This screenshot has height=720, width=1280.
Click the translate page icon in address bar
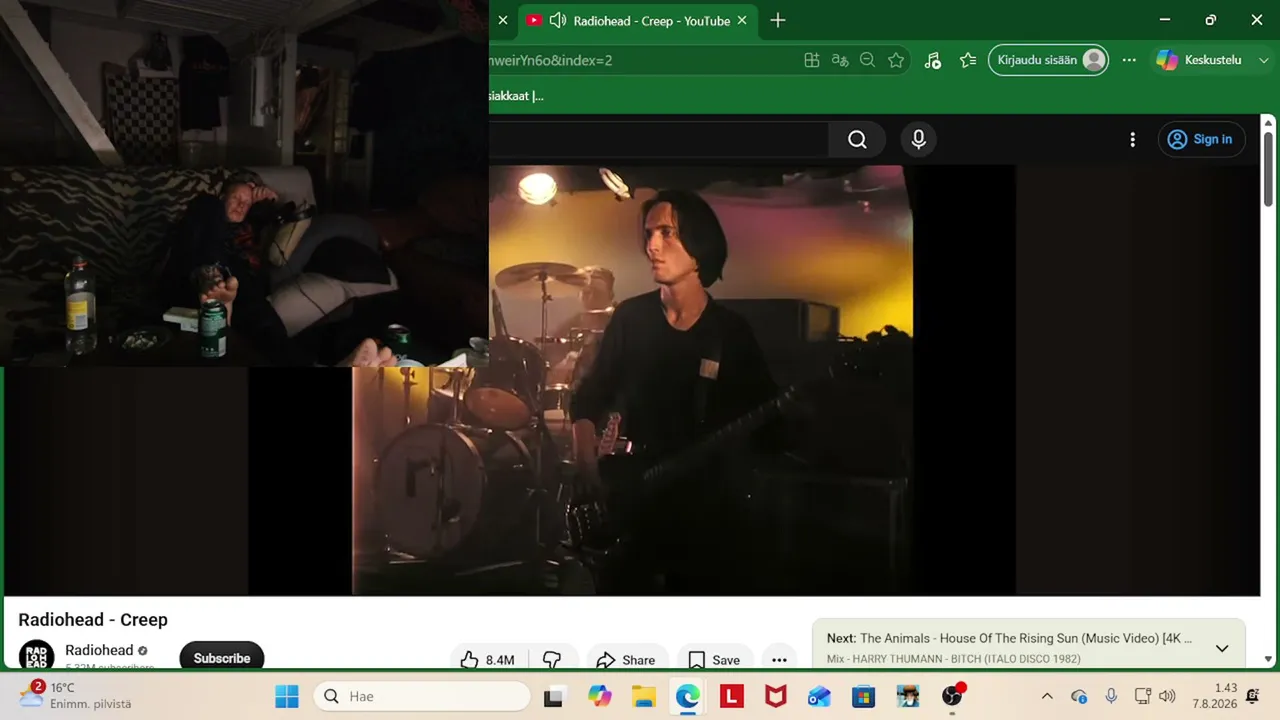coord(840,60)
